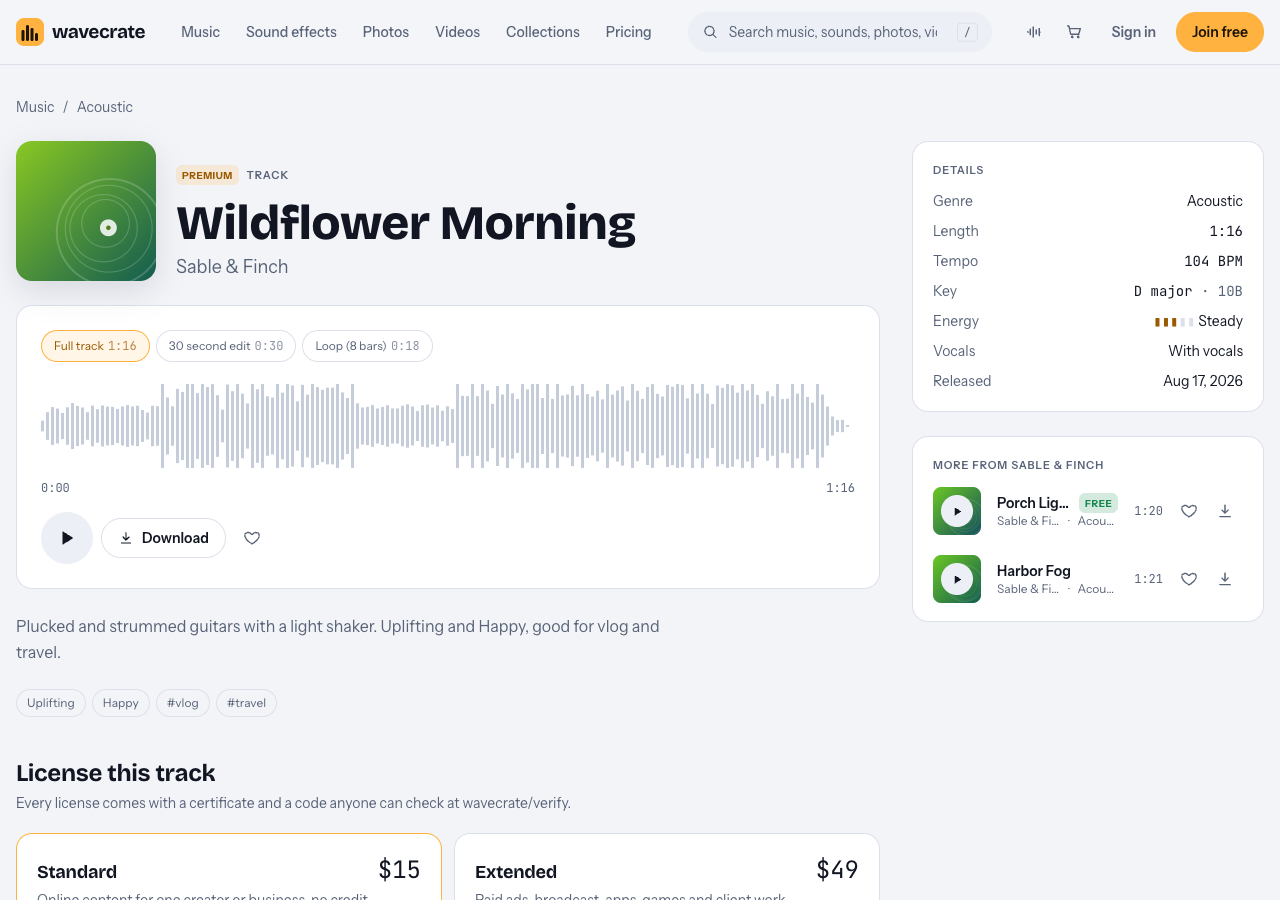
Task: Favorite Wildflower Morning with the heart icon
Action: point(252,538)
